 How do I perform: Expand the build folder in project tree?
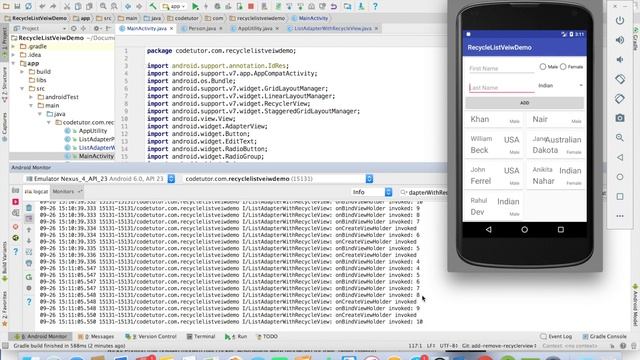point(22,72)
